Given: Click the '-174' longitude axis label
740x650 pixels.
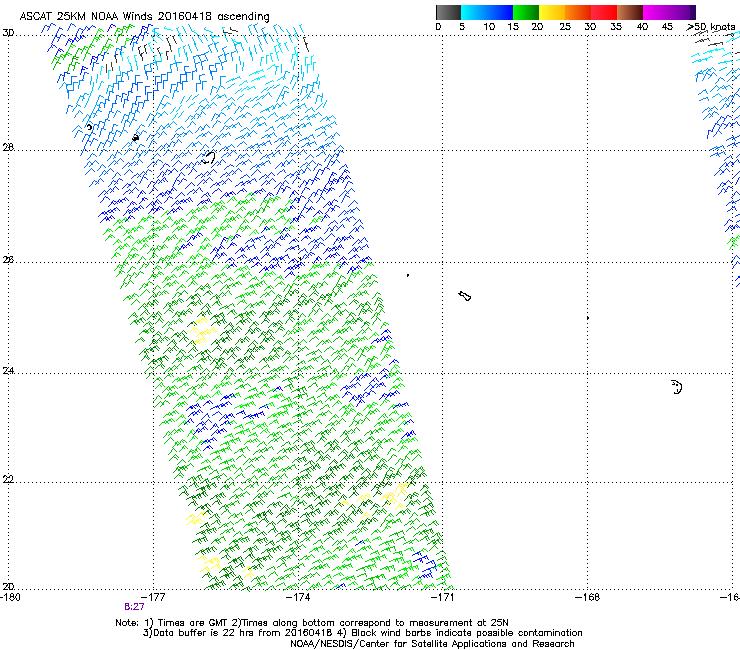Looking at the screenshot, I should coord(298,597).
